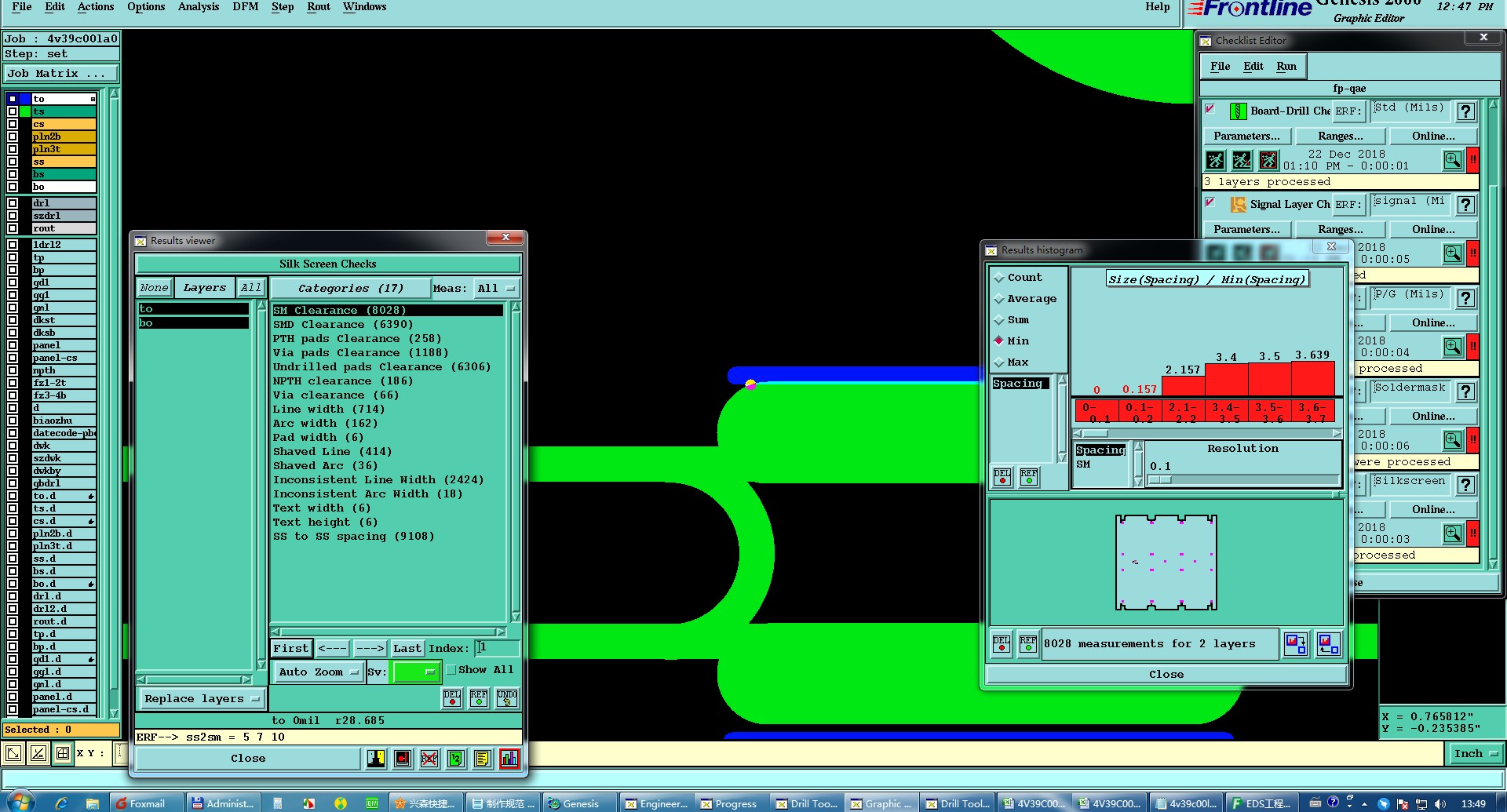Click help question mark for Signal Layer check
1507x812 pixels.
coord(1465,205)
